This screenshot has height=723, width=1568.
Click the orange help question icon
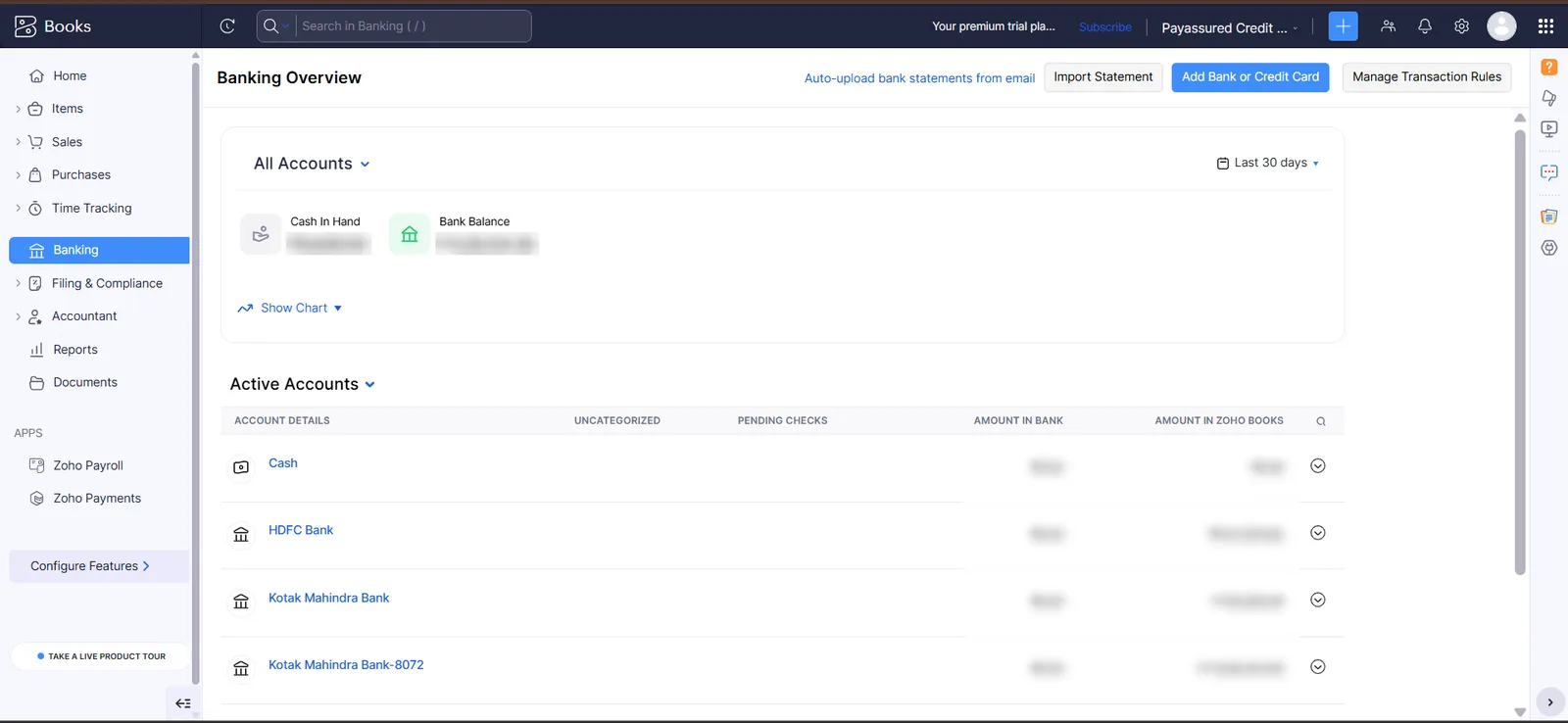tap(1548, 67)
